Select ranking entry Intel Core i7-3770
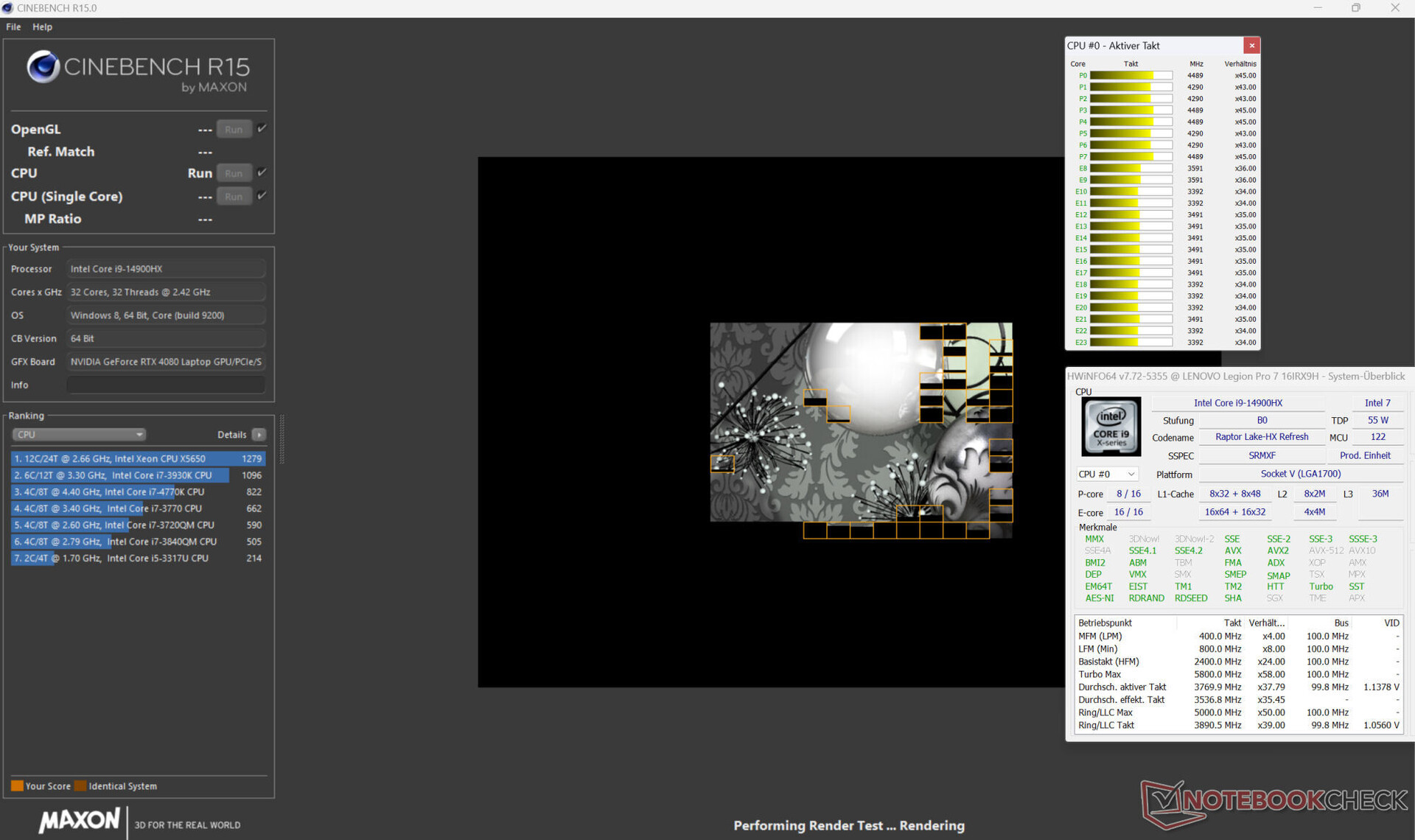Image resolution: width=1415 pixels, height=840 pixels. coord(138,508)
